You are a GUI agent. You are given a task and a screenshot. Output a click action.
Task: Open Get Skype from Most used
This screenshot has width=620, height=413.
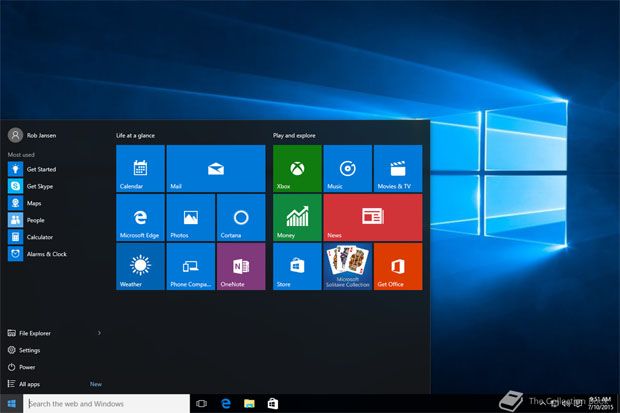coord(55,186)
